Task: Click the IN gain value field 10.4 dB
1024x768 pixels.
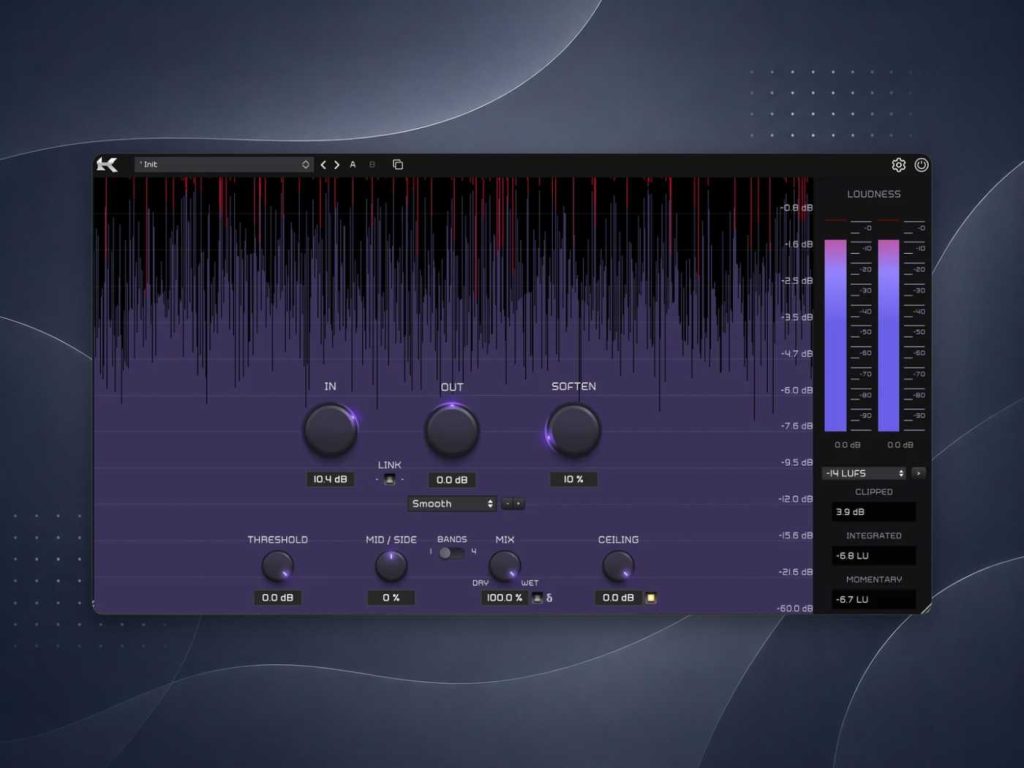Action: tap(330, 479)
